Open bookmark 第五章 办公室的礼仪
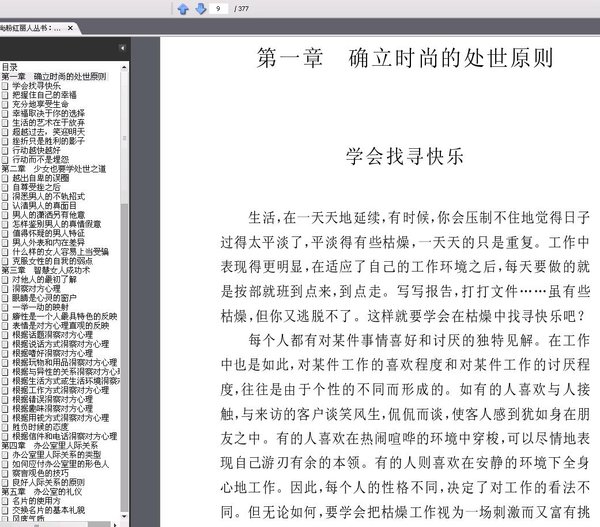Image resolution: width=600 pixels, height=527 pixels. point(42,491)
